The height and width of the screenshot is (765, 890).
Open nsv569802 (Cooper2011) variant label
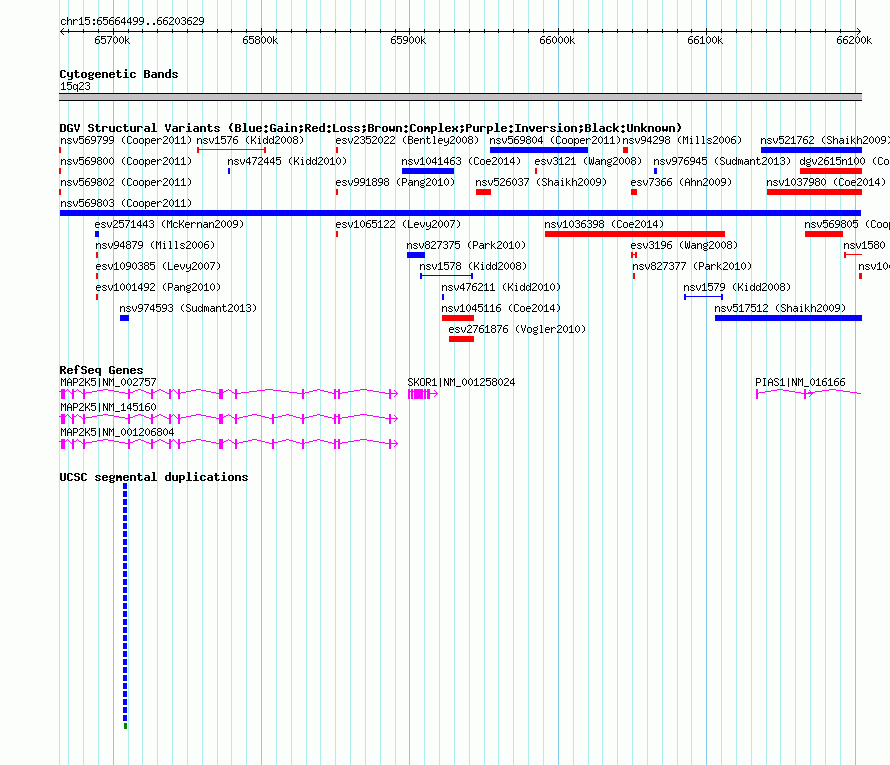[126, 182]
